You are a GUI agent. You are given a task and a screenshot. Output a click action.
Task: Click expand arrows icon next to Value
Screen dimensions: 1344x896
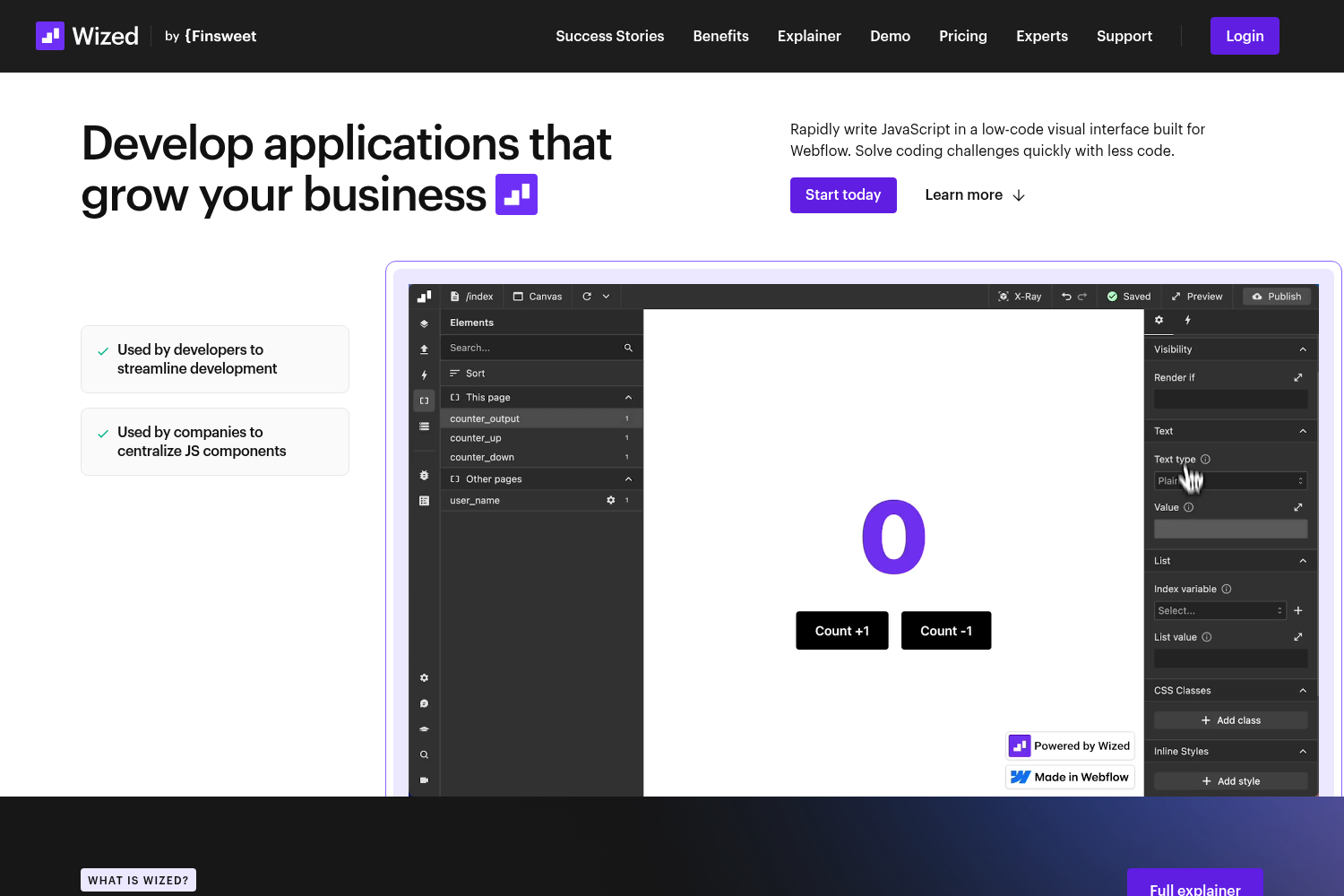tap(1298, 507)
